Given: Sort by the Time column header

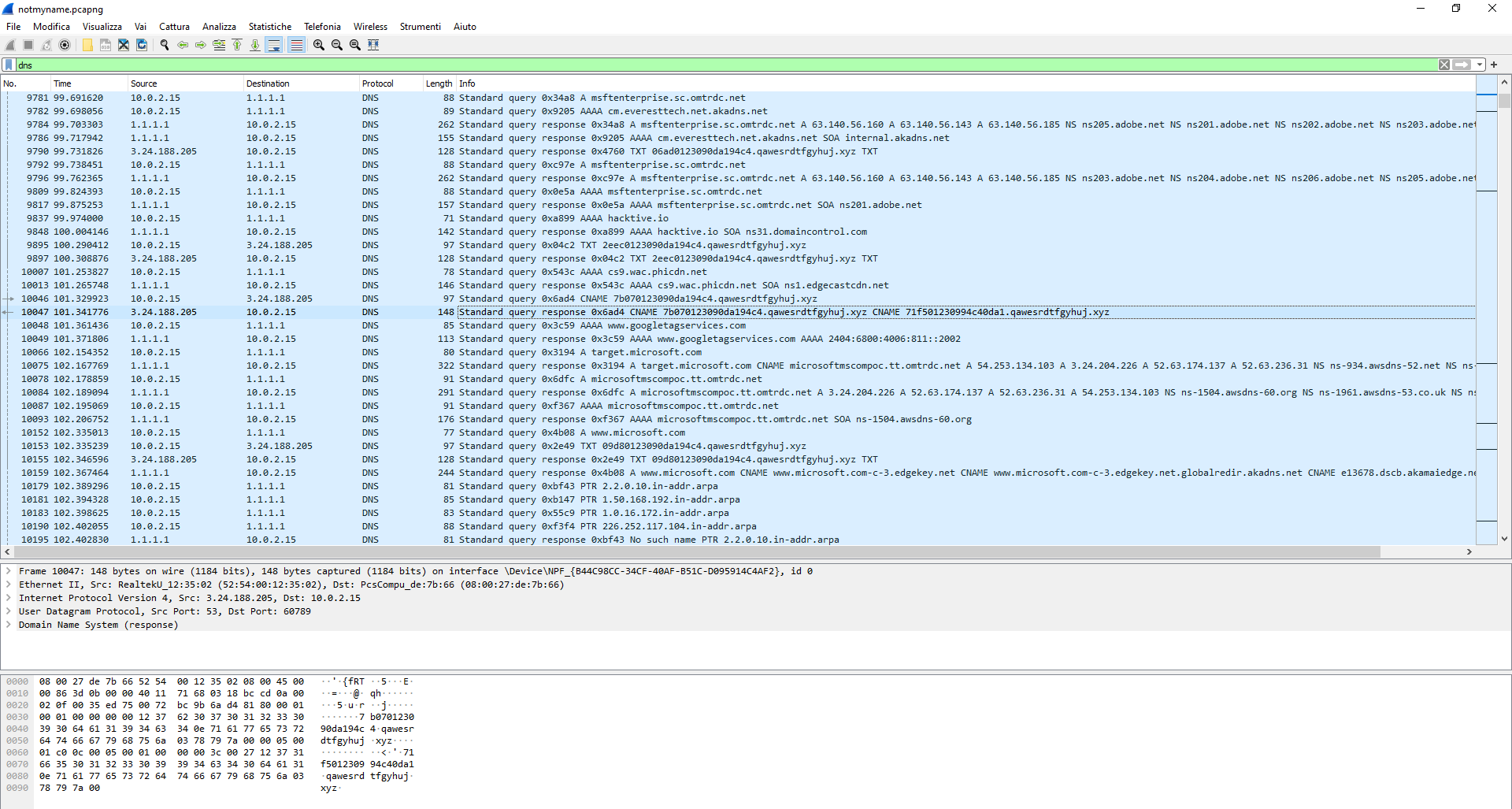Looking at the screenshot, I should (88, 83).
